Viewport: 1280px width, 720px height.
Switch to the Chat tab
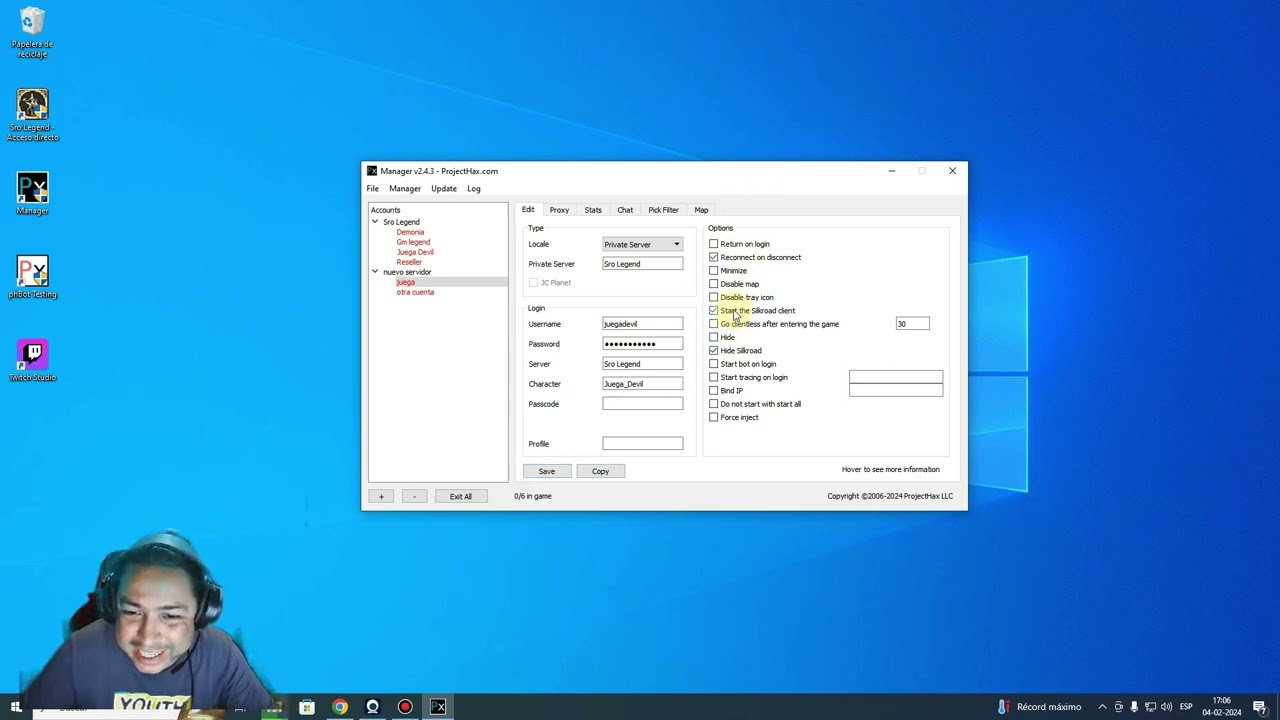[625, 210]
